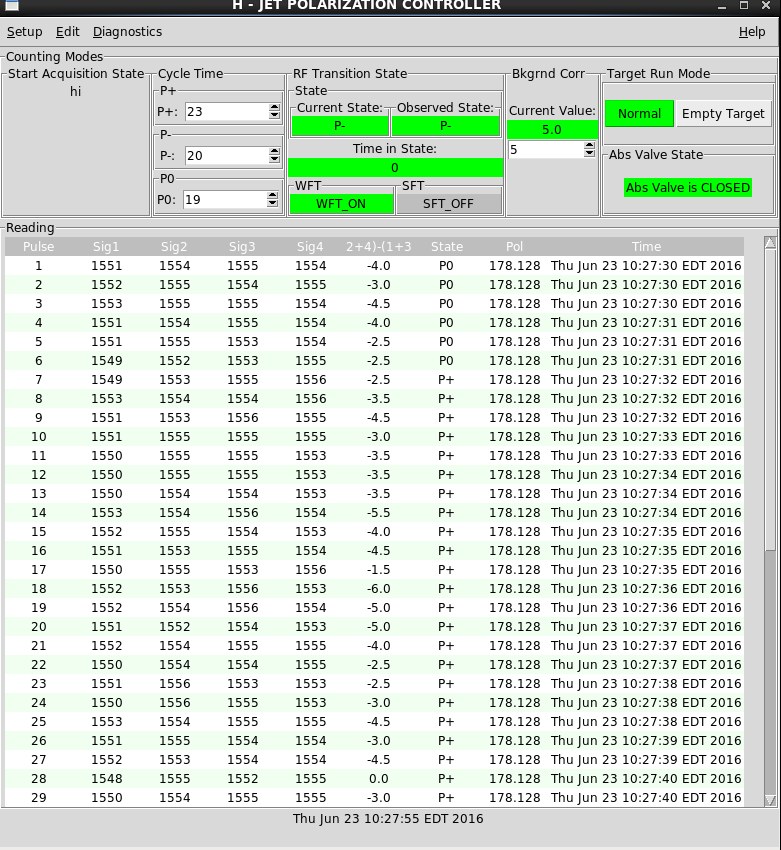
Task: Click the Bkgrnd Corr current value 5.0
Action: click(552, 130)
